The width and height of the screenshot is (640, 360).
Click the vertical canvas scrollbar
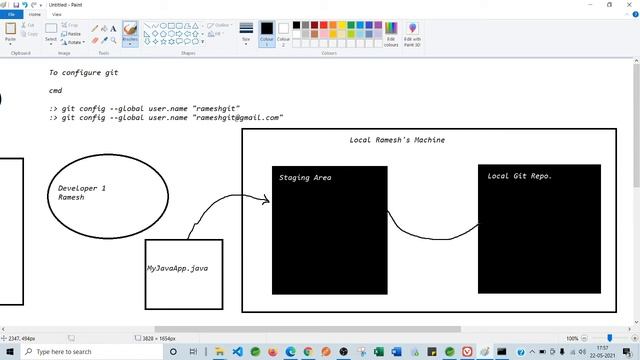pyautogui.click(x=636, y=126)
